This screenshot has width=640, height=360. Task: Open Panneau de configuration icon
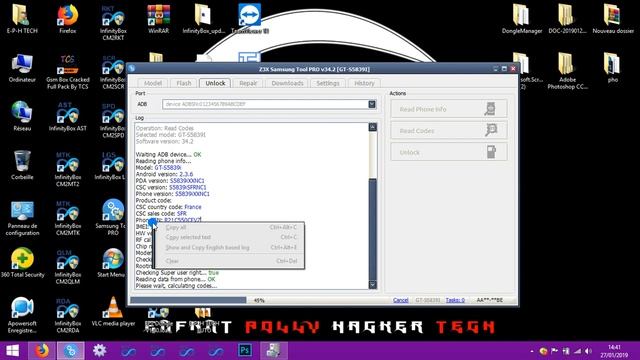click(22, 218)
